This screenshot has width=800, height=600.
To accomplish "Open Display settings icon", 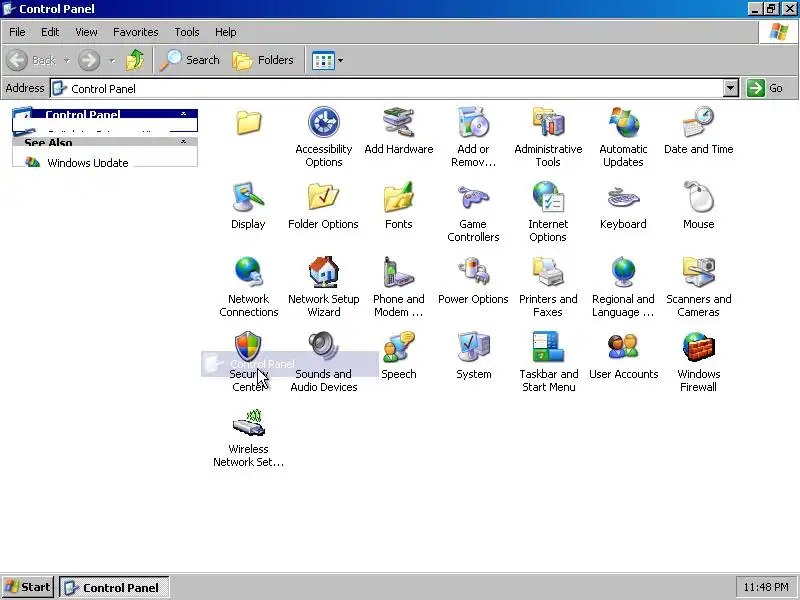I will (248, 197).
